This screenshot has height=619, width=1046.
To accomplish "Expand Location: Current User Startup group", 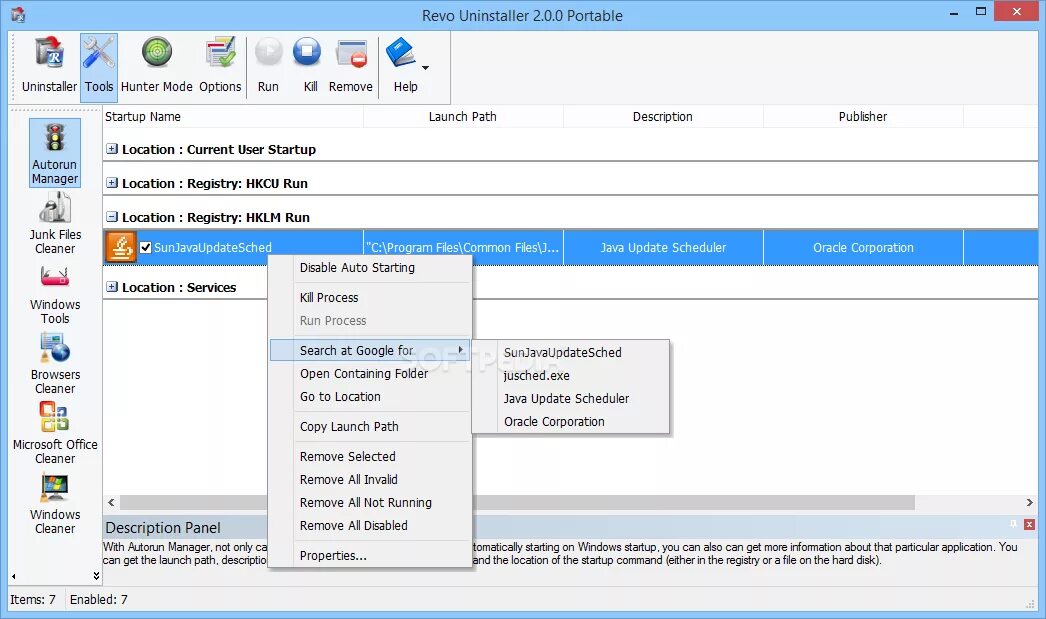I will [x=112, y=149].
